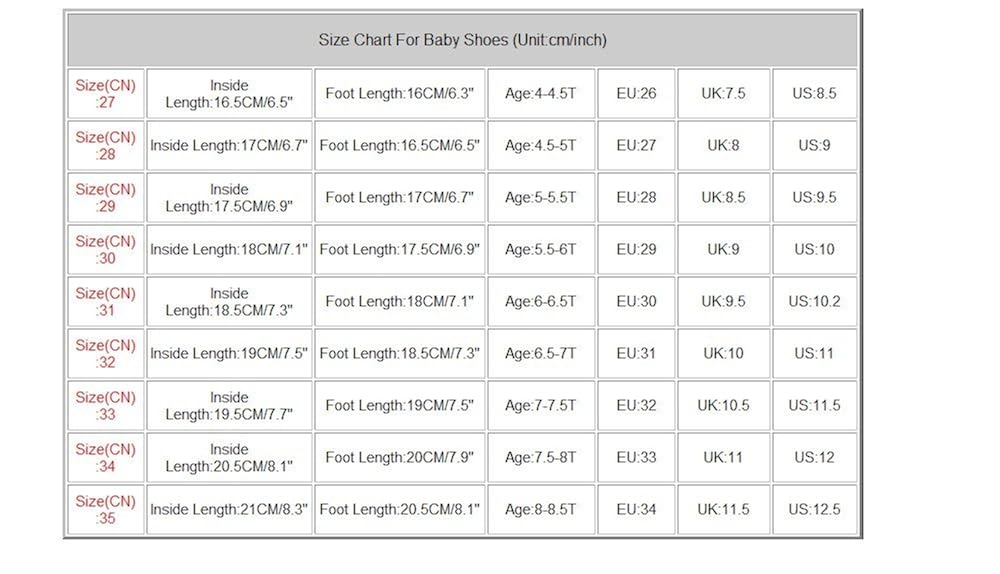Select the EU:30 cell
The image size is (1000, 574).
[x=636, y=302]
